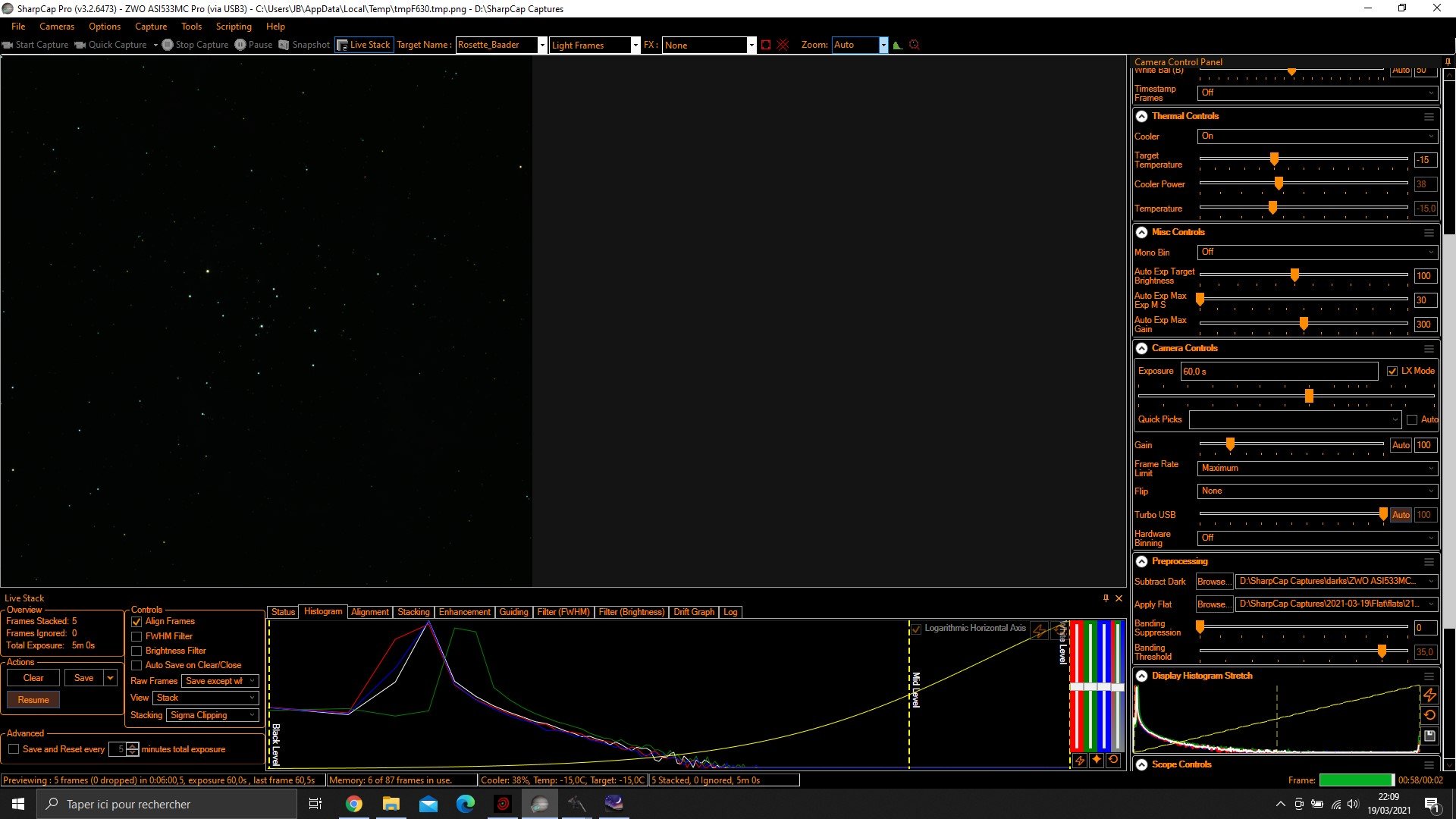Open the Stacking Sigma Clipping dropdown
Image resolution: width=1456 pixels, height=819 pixels.
coord(212,715)
